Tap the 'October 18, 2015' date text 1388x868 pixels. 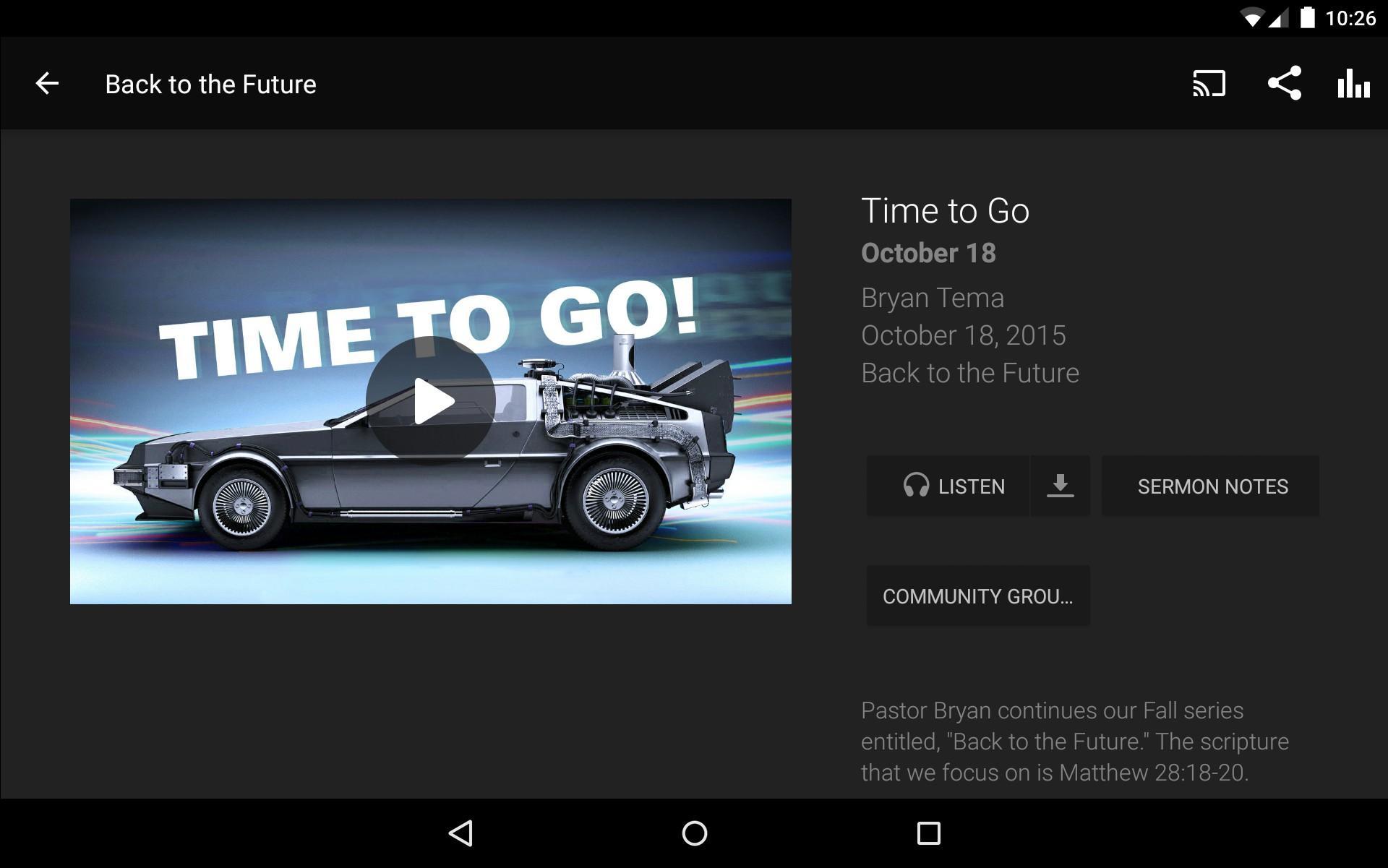pos(964,335)
